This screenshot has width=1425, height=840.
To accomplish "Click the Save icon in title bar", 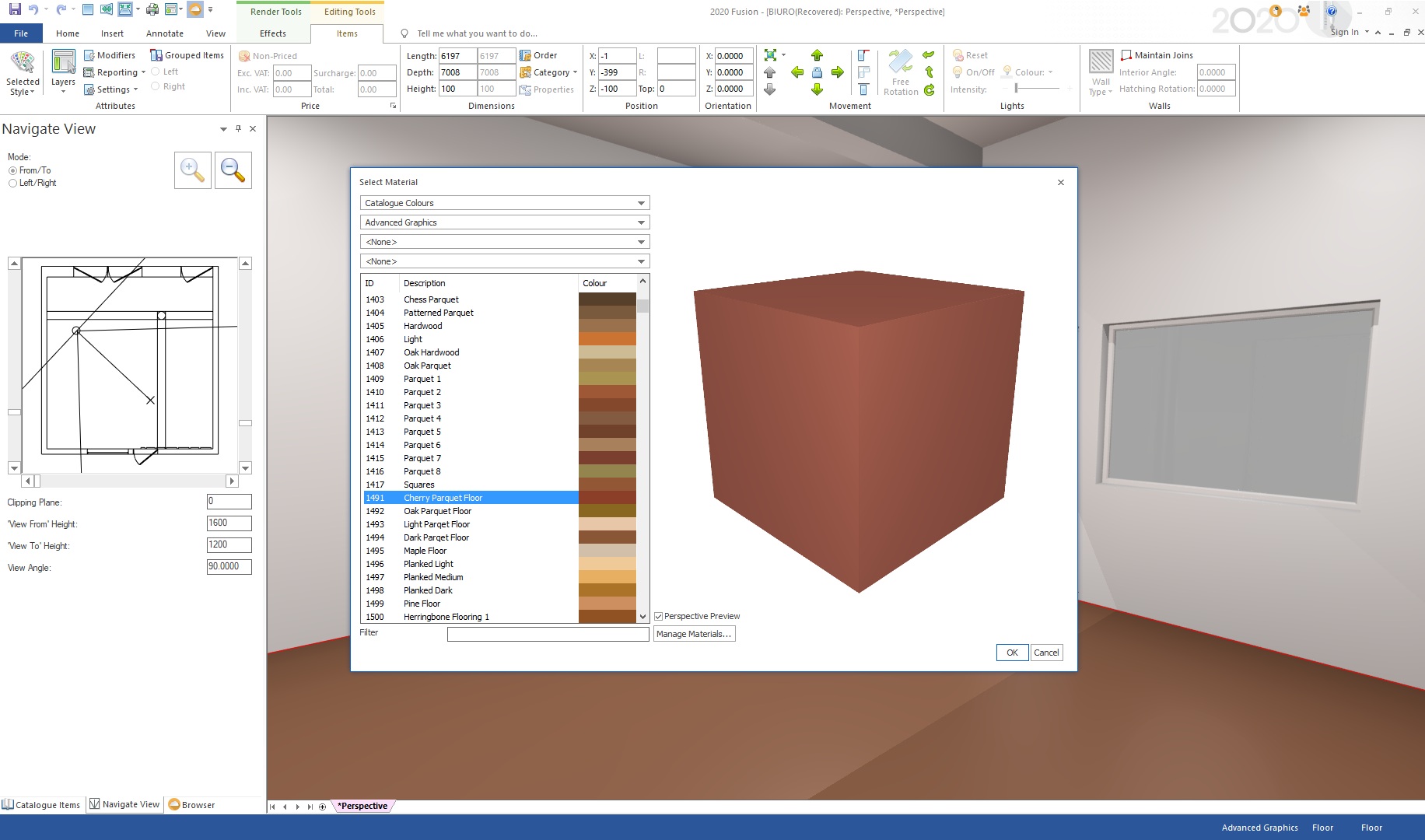I will click(15, 10).
